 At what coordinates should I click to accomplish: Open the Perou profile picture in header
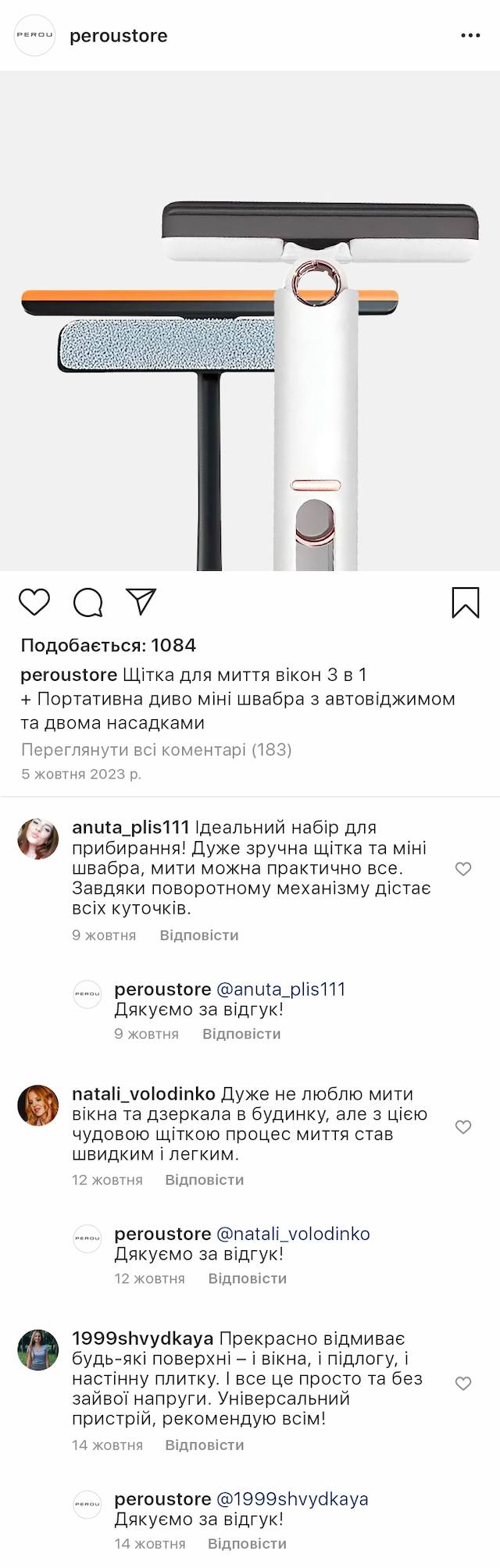click(x=35, y=36)
